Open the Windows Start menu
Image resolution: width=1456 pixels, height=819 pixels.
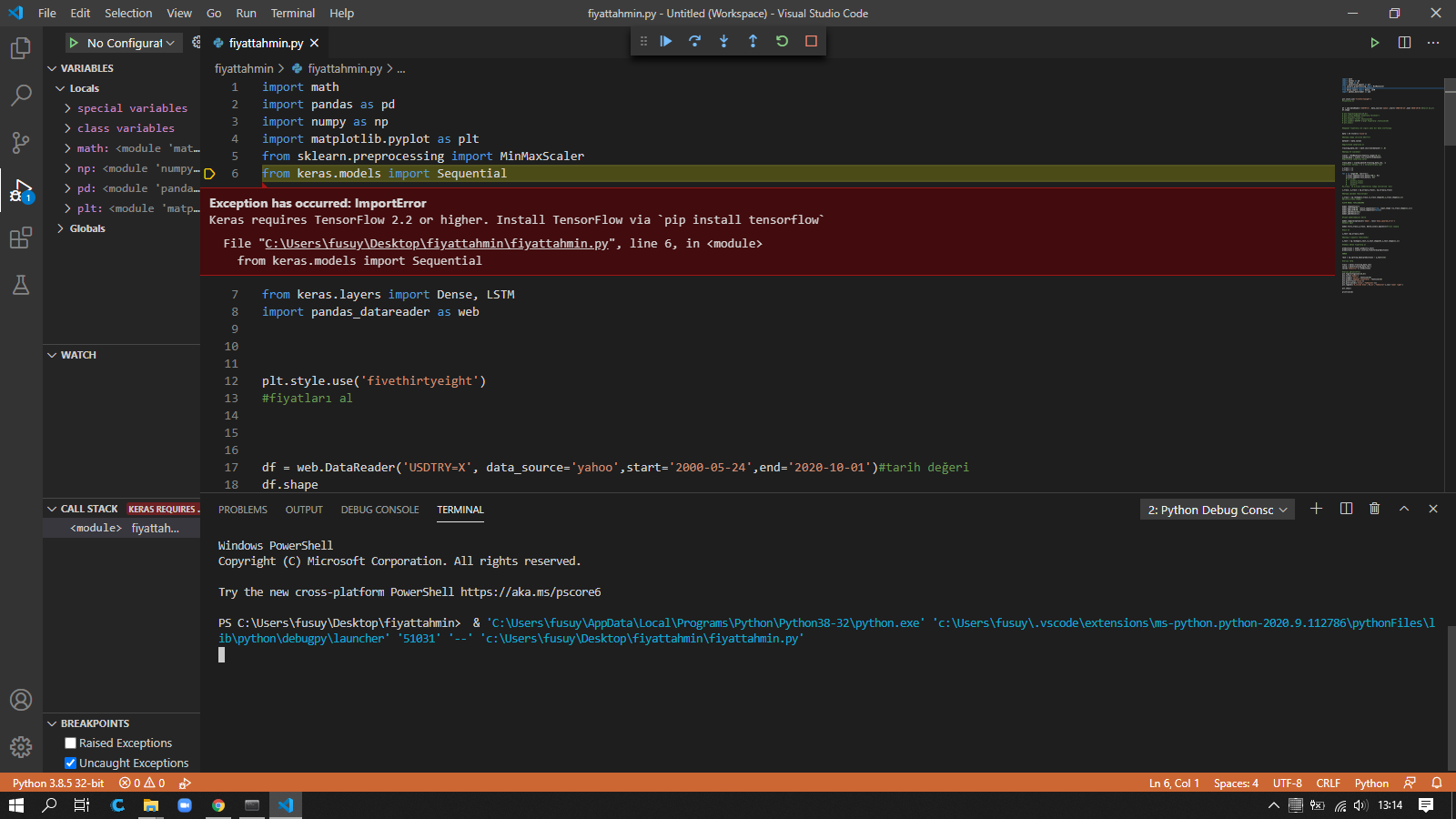click(16, 805)
